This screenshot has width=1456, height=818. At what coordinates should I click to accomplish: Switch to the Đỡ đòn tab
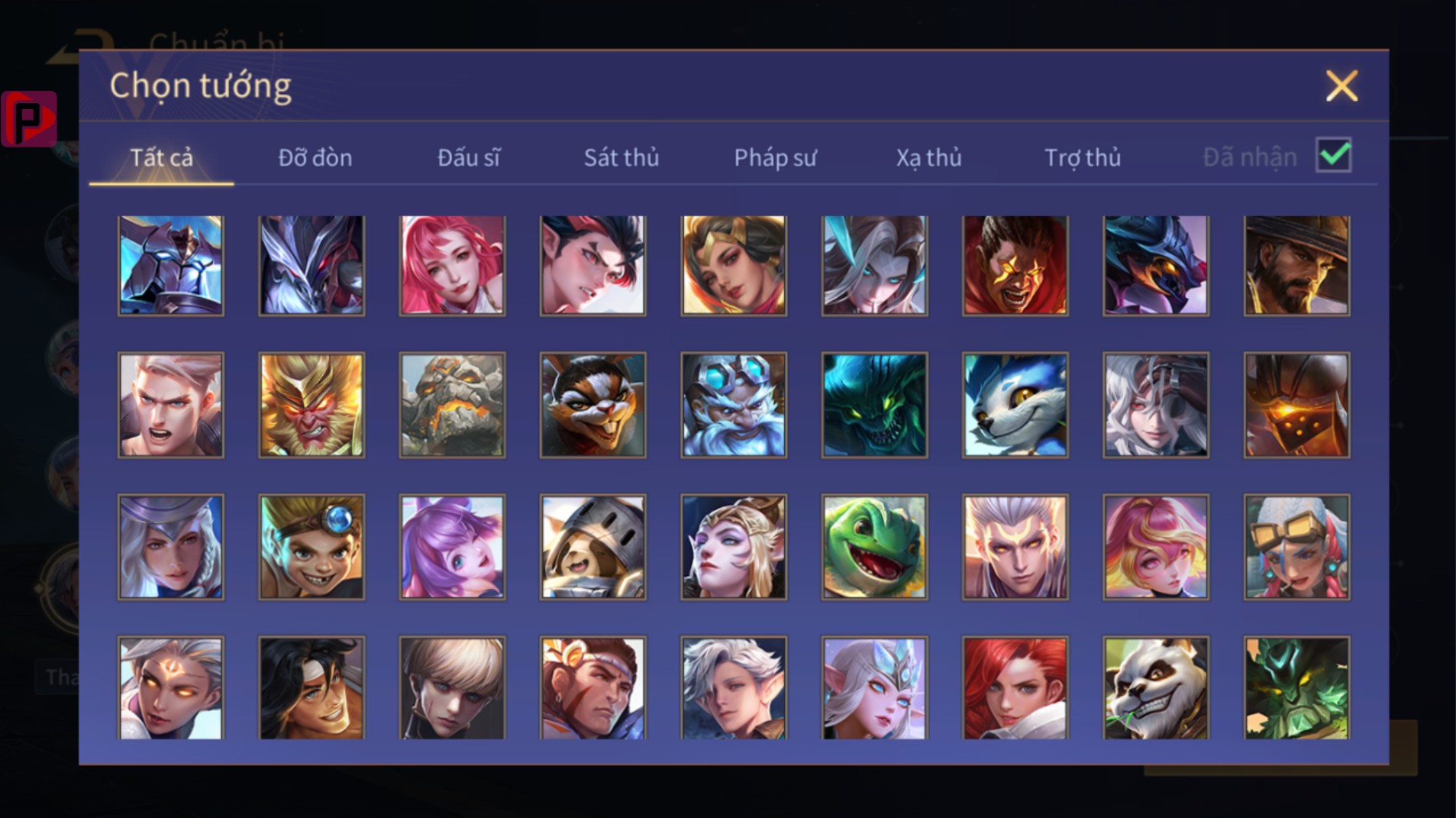[x=315, y=157]
